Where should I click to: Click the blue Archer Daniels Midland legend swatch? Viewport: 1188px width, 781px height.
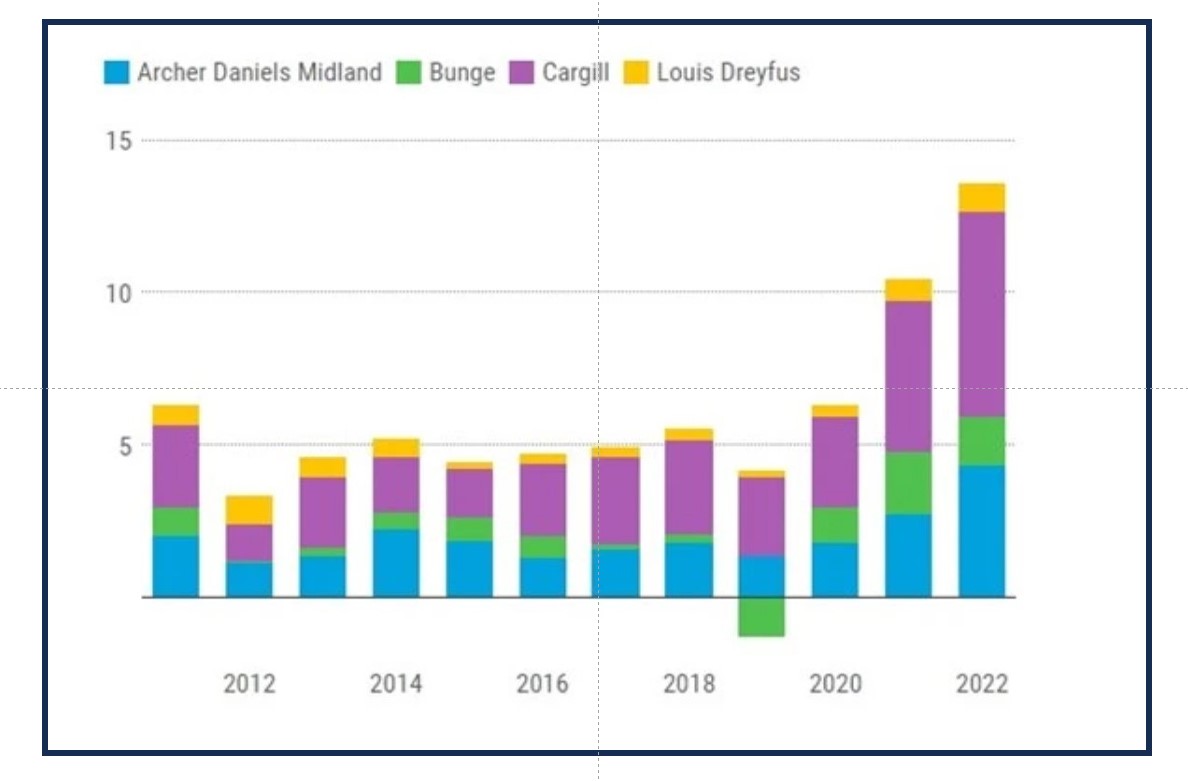coord(117,73)
